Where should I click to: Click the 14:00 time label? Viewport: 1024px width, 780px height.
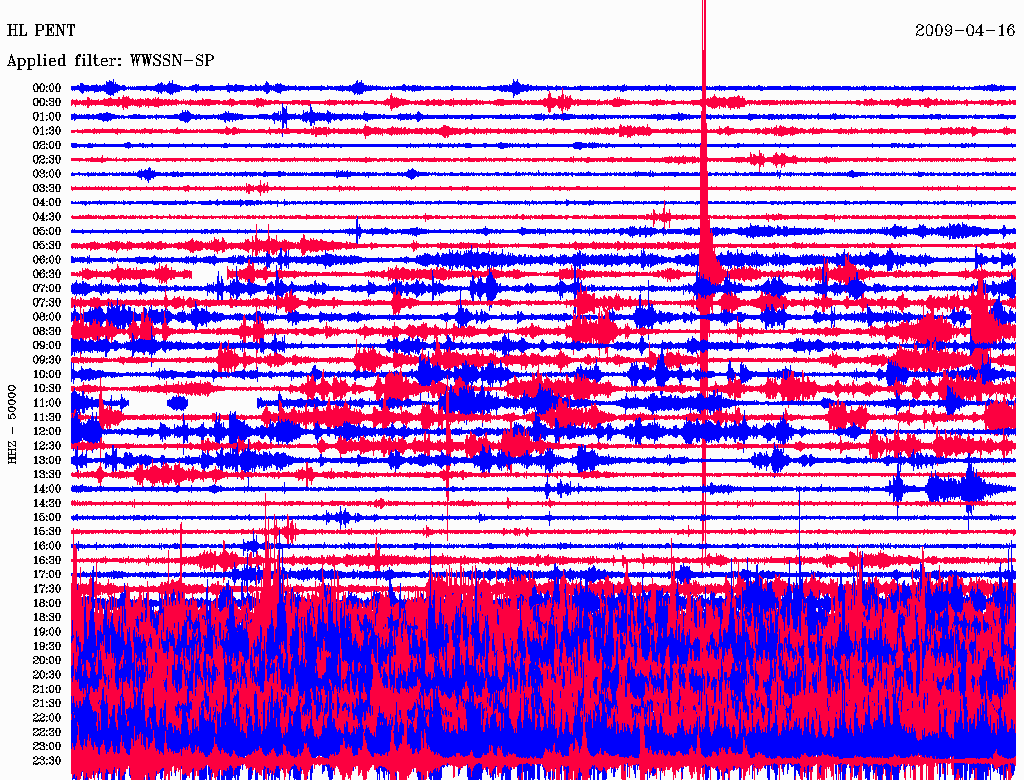tap(47, 489)
